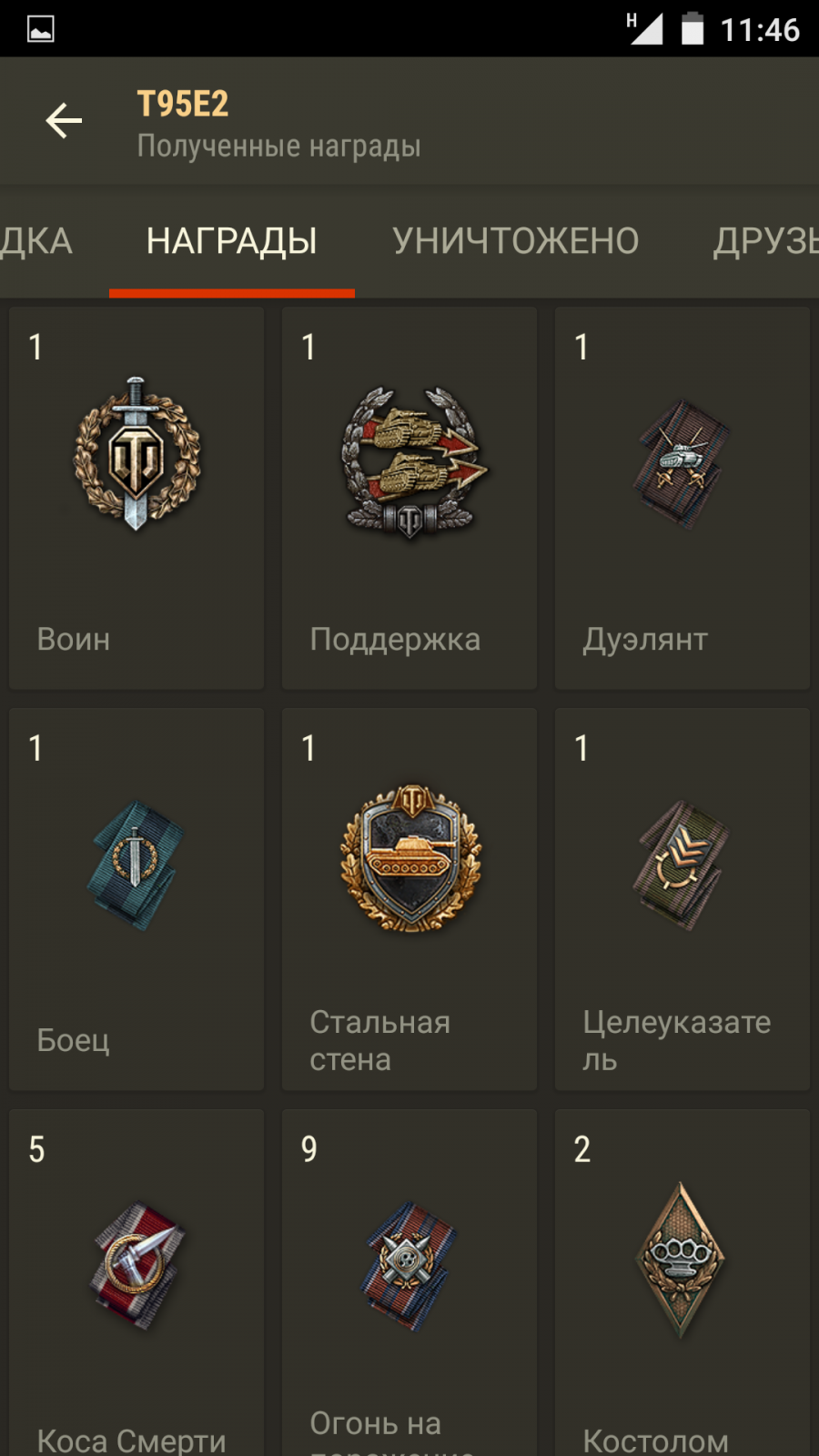
Task: Open the picture notification in status bar
Action: (41, 29)
